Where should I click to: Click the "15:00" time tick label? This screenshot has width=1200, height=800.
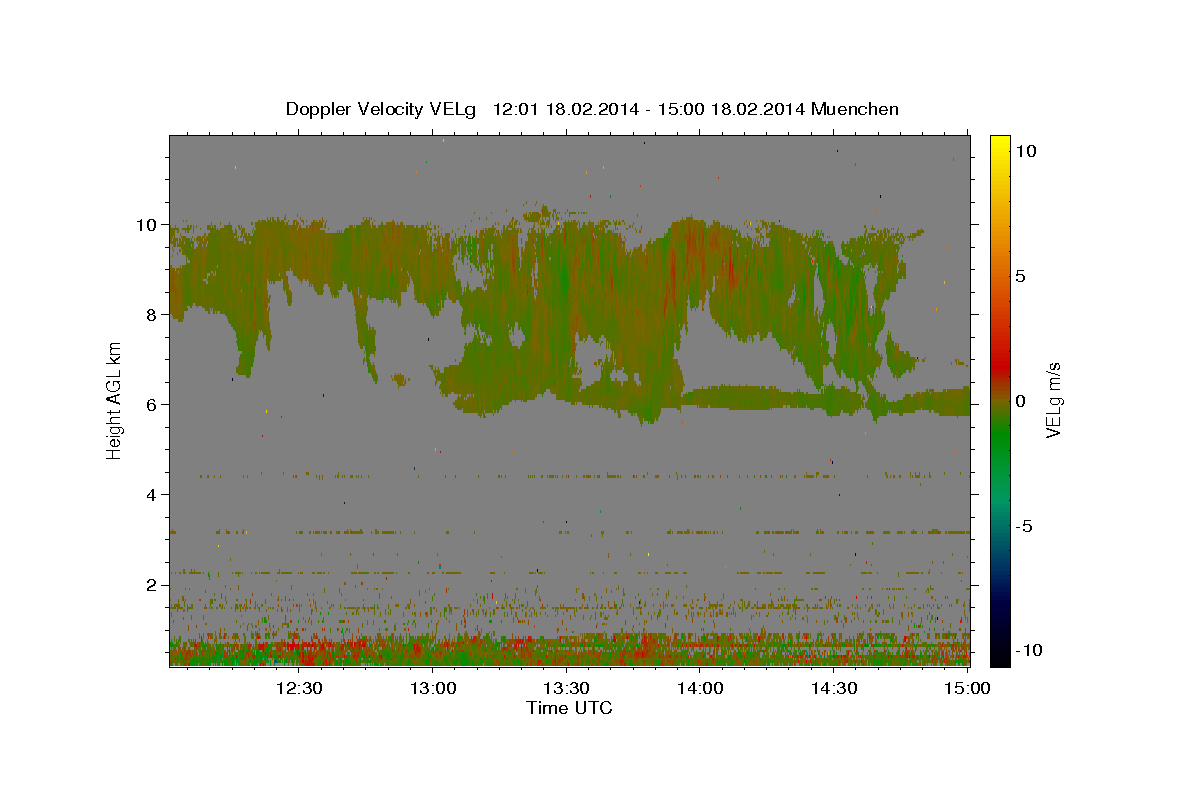pos(967,688)
